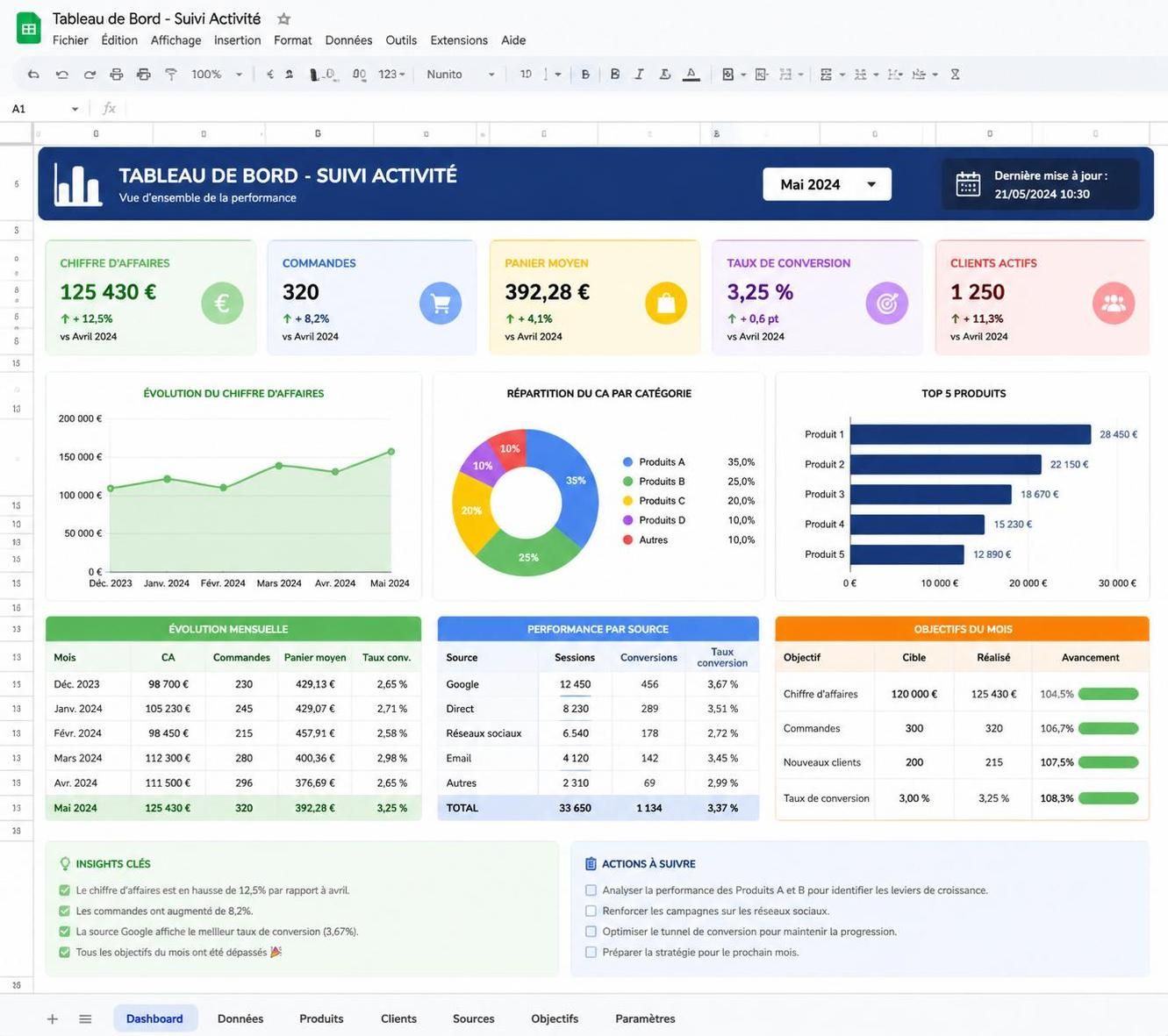Image resolution: width=1168 pixels, height=1036 pixels.
Task: Uncheck the commandes ont augmenté insight
Action: tap(64, 911)
